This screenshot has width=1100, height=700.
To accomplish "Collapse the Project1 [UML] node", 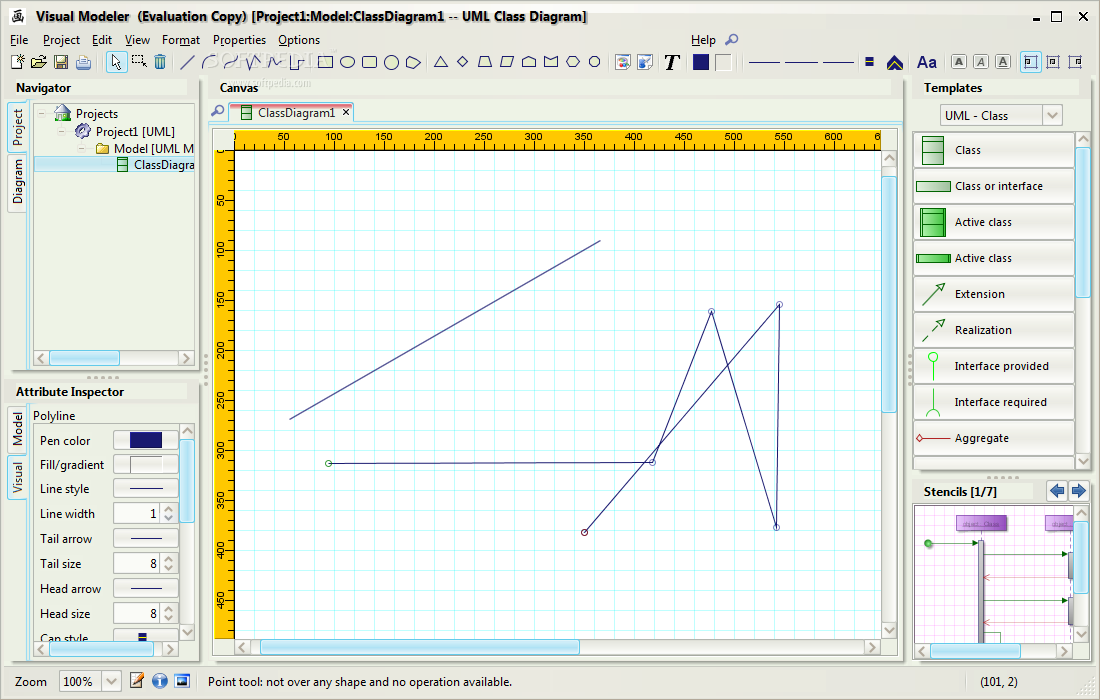I will 62,131.
